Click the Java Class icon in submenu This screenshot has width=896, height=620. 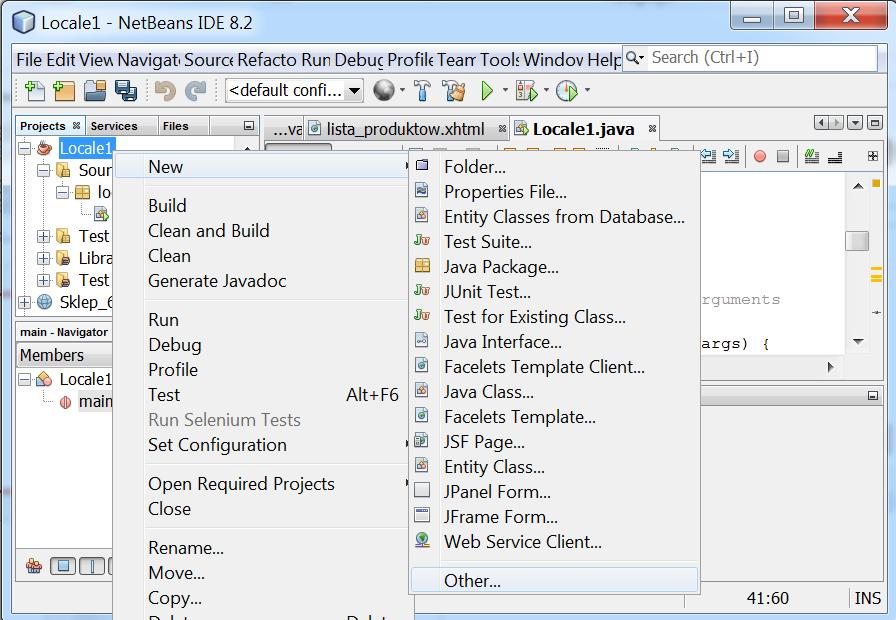[x=422, y=391]
